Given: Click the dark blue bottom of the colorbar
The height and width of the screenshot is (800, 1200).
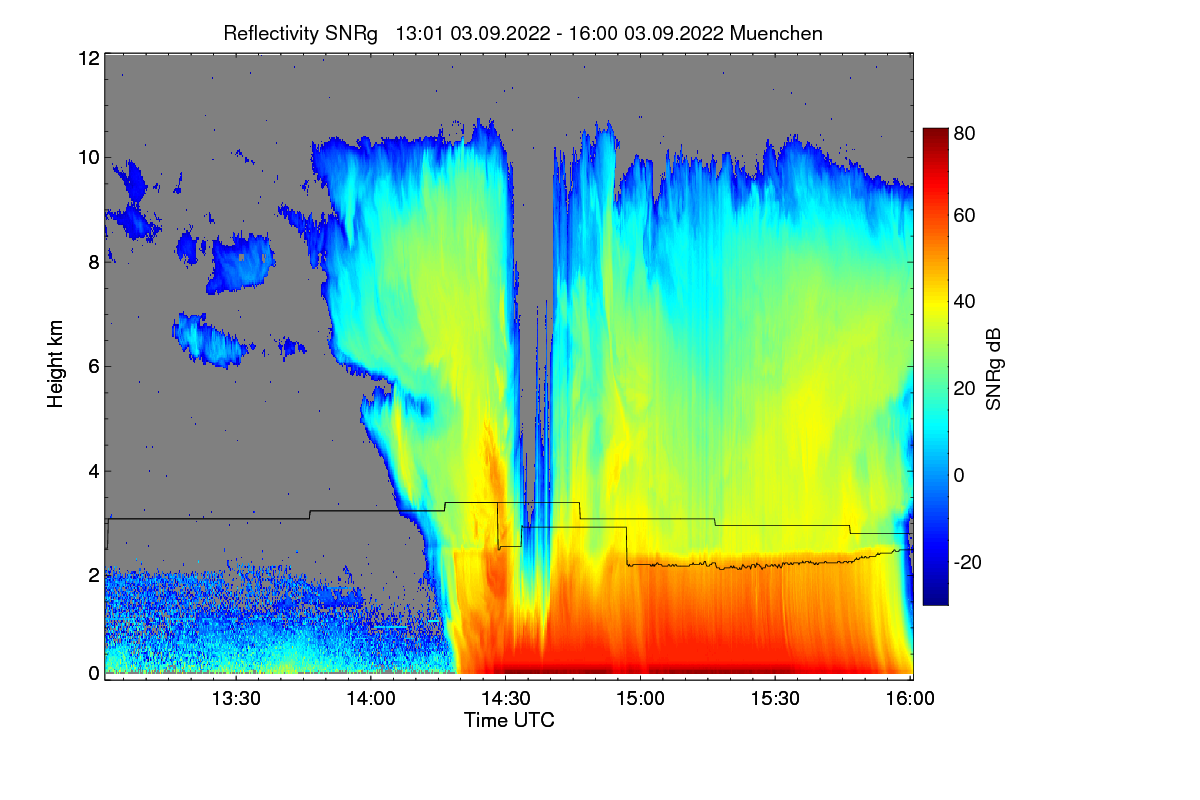Looking at the screenshot, I should (934, 597).
